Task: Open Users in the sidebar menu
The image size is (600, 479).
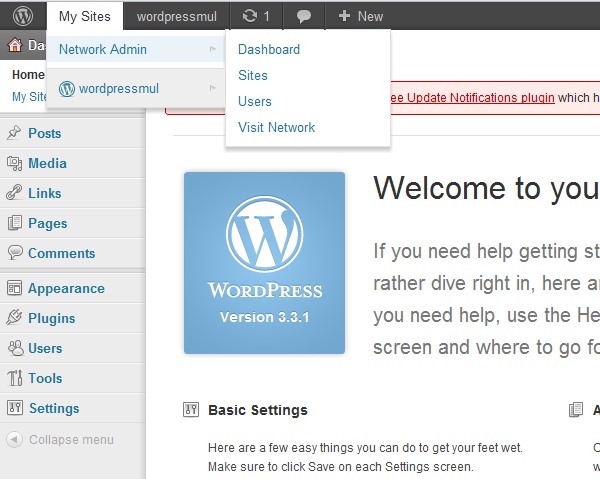Action: pos(45,348)
